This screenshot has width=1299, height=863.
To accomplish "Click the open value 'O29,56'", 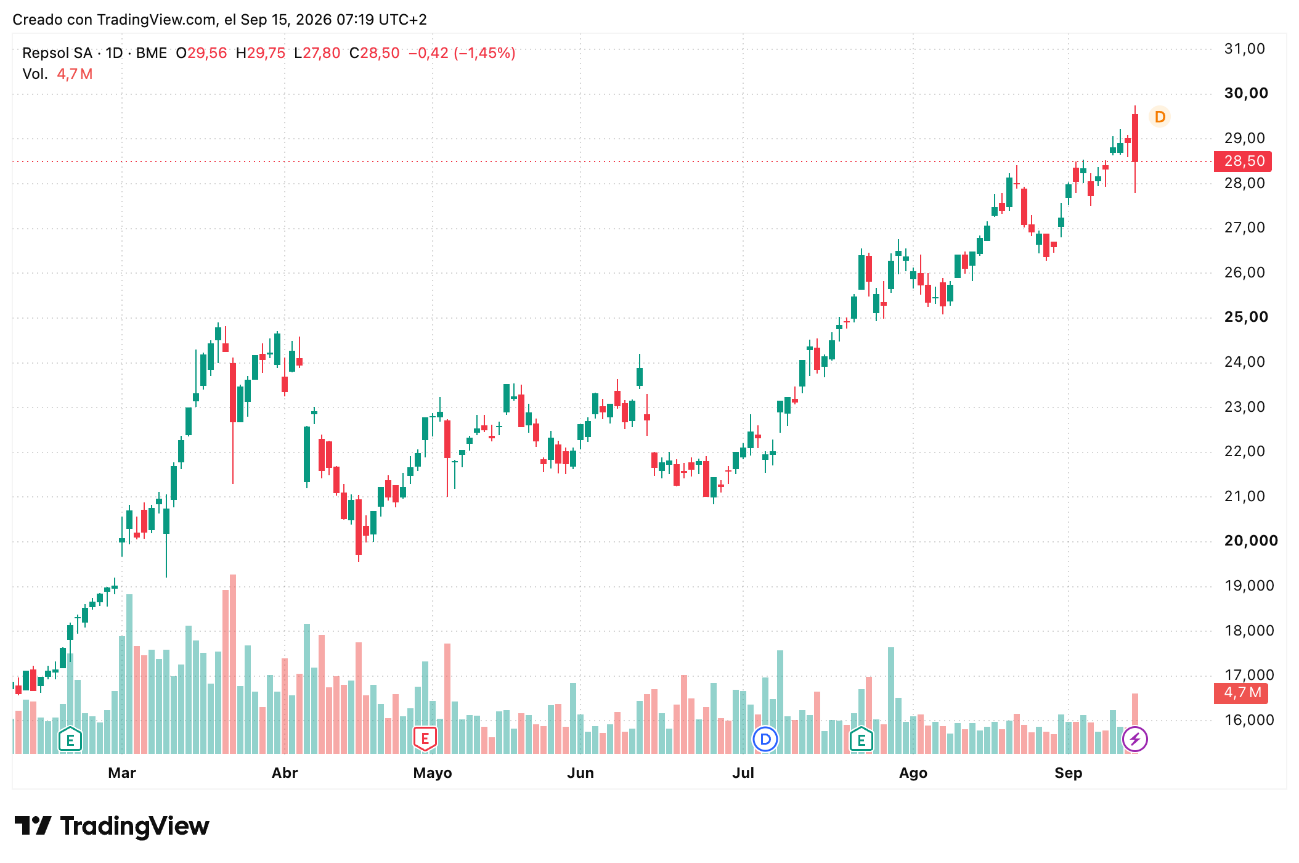I will coord(201,53).
